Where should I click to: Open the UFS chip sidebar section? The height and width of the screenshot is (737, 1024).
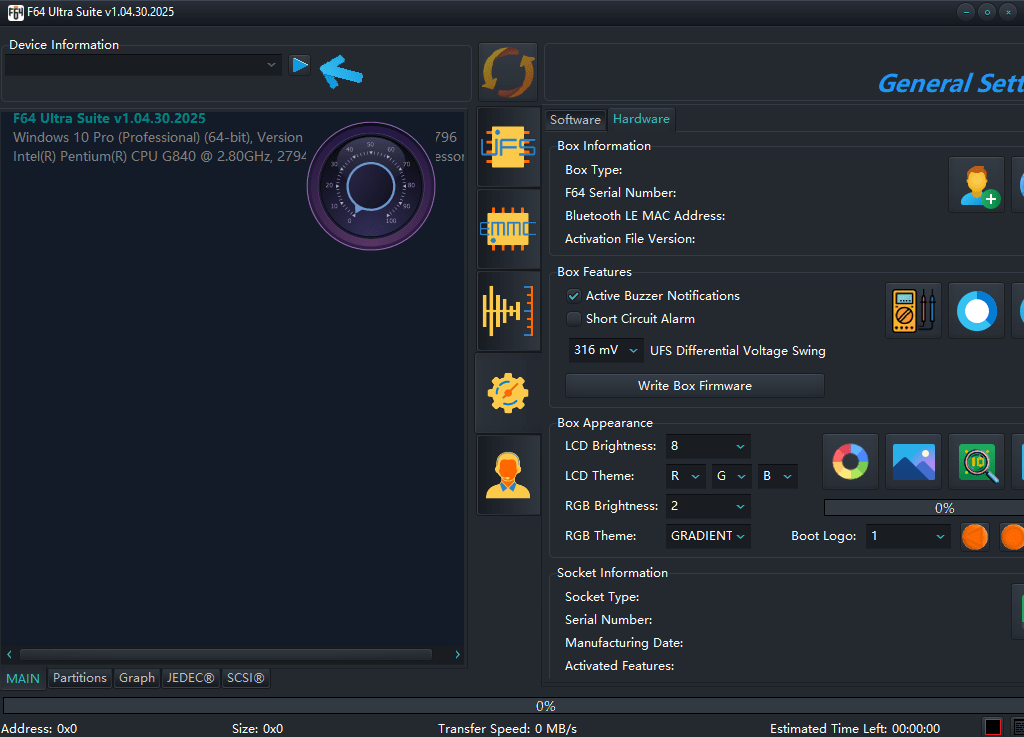point(508,147)
